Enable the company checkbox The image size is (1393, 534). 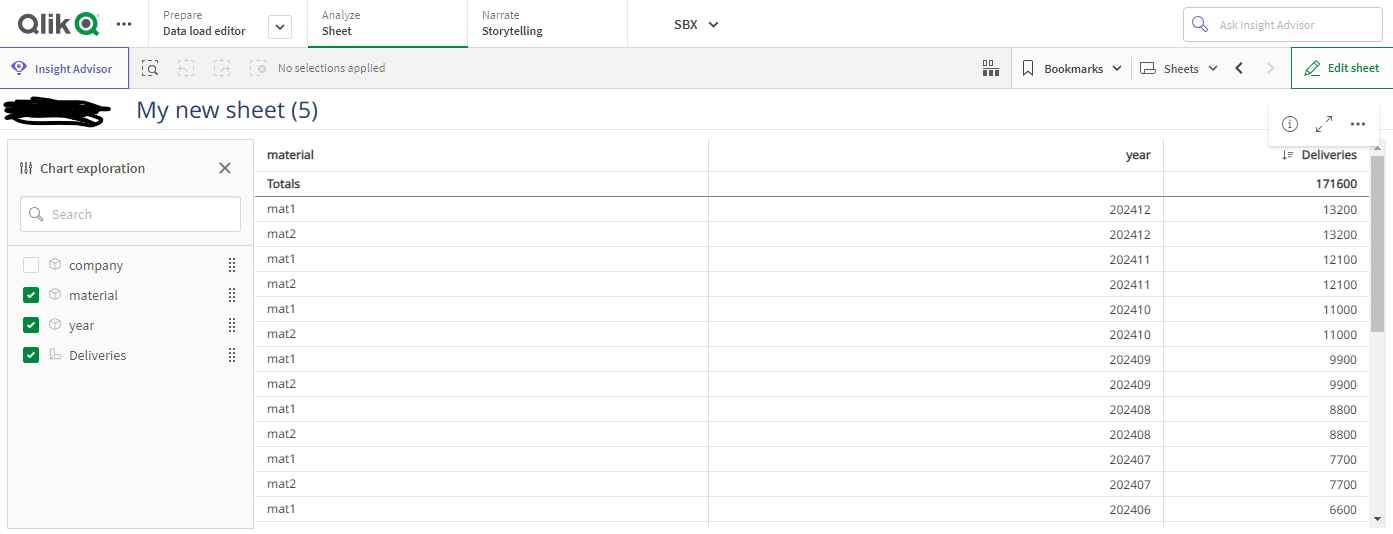[31, 265]
